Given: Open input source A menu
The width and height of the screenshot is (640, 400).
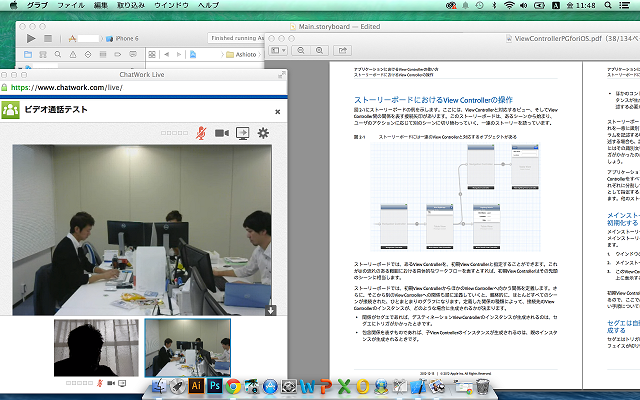Looking at the screenshot, I should (x=556, y=5).
